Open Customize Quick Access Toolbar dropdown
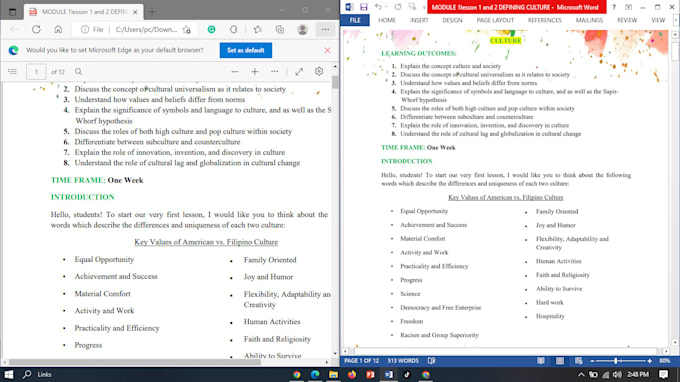 tap(424, 7)
